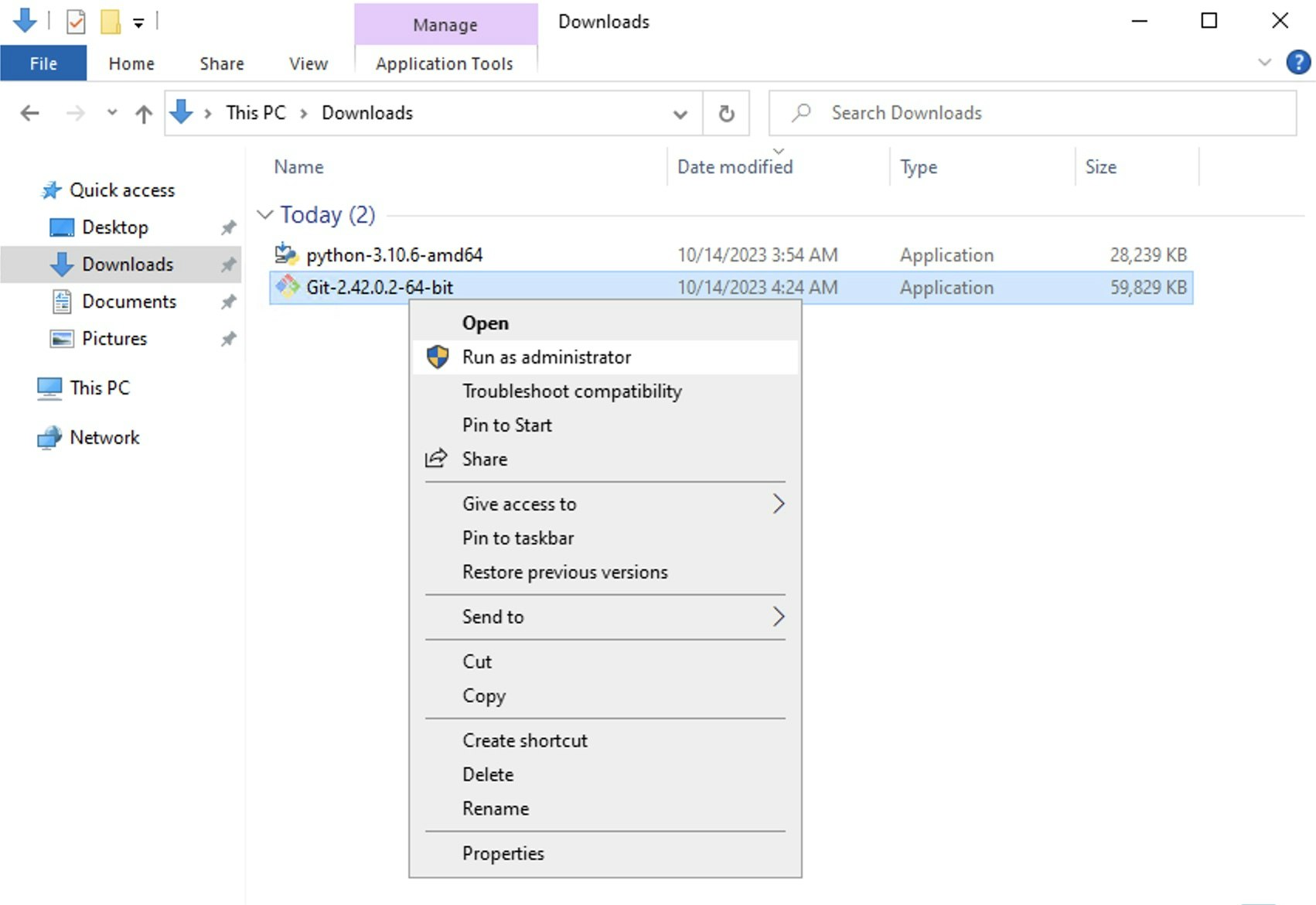Select This PC in the navigation pane
Screen dimensions: 1316x905
coord(100,388)
